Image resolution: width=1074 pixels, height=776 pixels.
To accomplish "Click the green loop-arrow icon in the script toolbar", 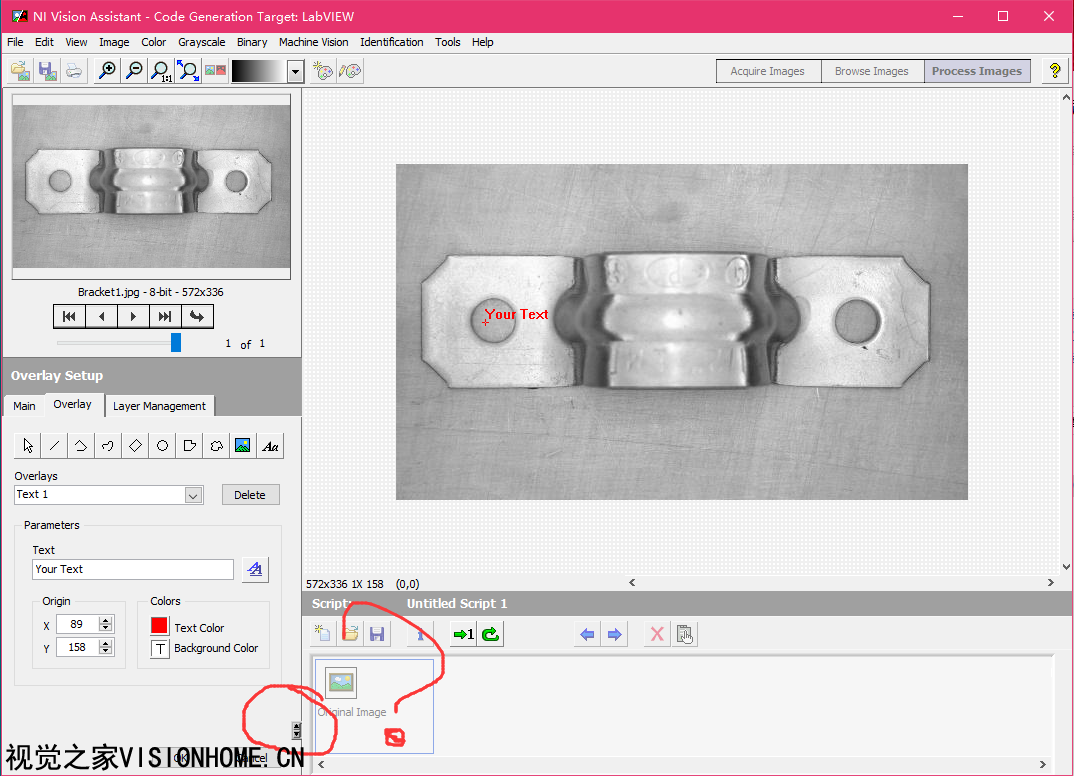I will (x=490, y=634).
